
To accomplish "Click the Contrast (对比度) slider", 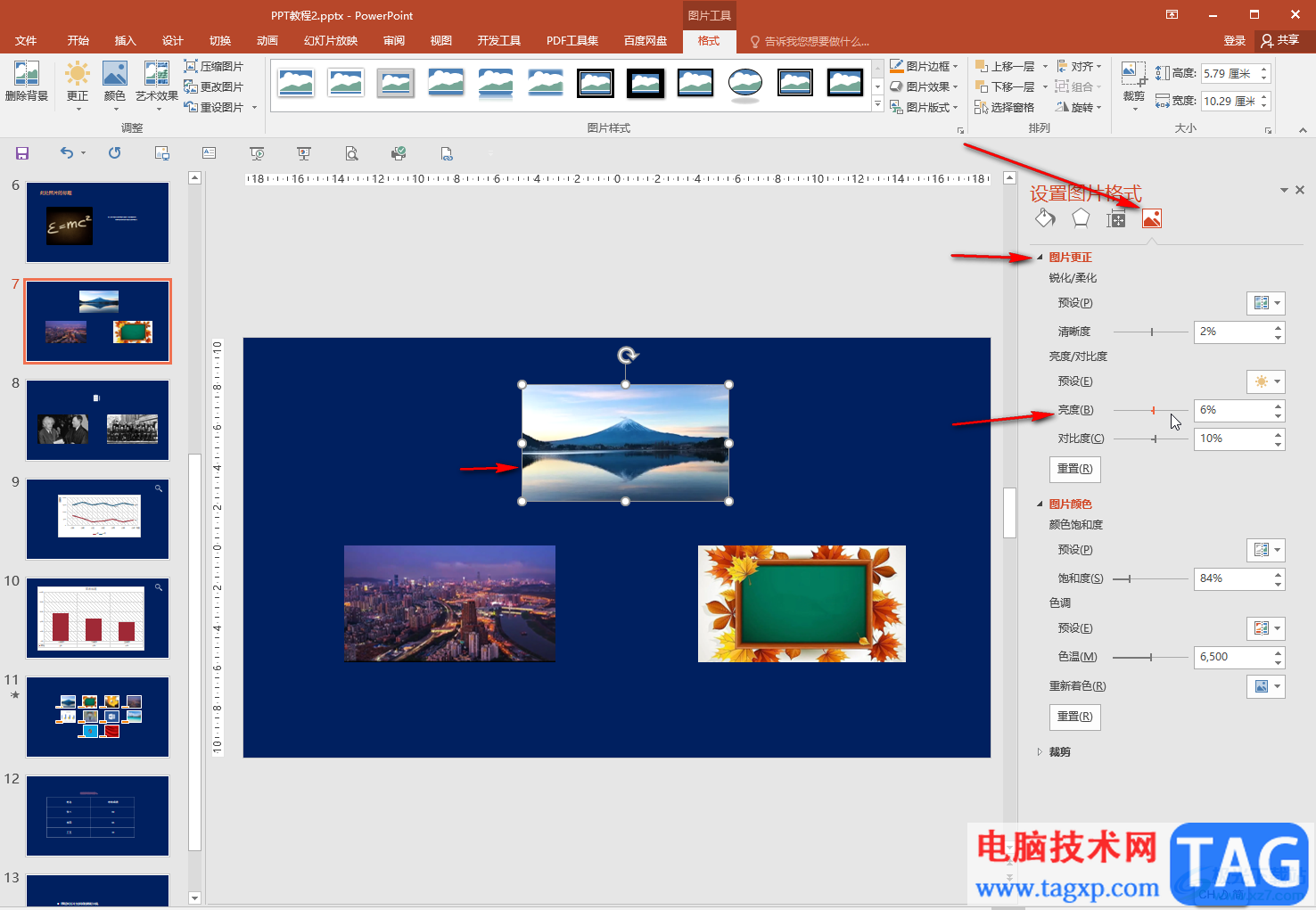I will coord(1151,439).
